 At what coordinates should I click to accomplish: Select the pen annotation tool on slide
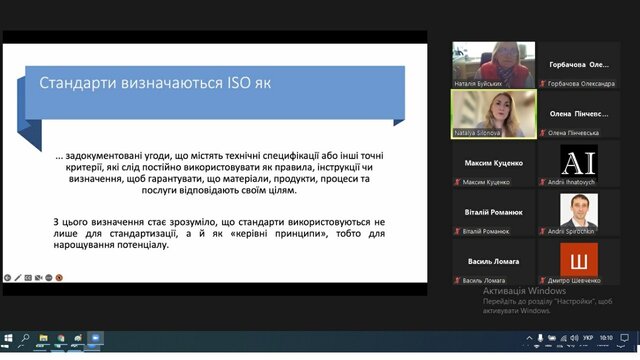[x=18, y=278]
